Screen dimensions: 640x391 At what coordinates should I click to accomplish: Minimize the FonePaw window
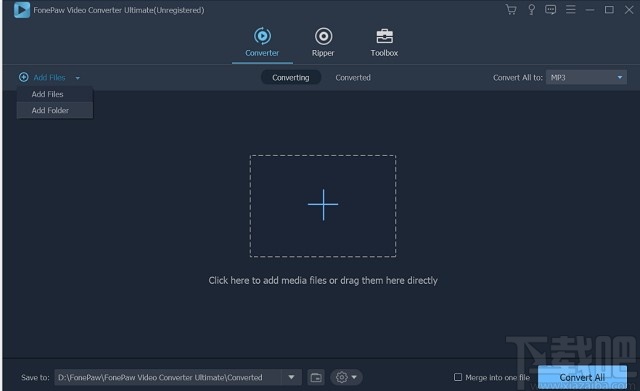pyautogui.click(x=590, y=10)
